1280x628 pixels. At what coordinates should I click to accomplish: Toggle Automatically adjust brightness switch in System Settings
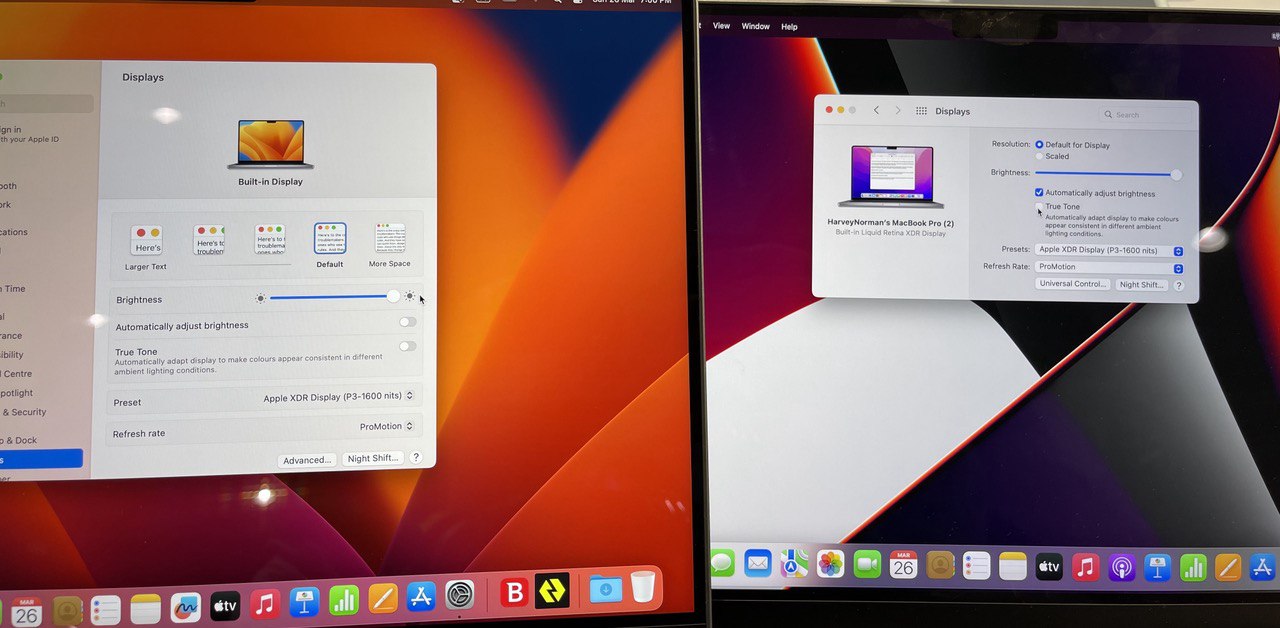(x=407, y=322)
